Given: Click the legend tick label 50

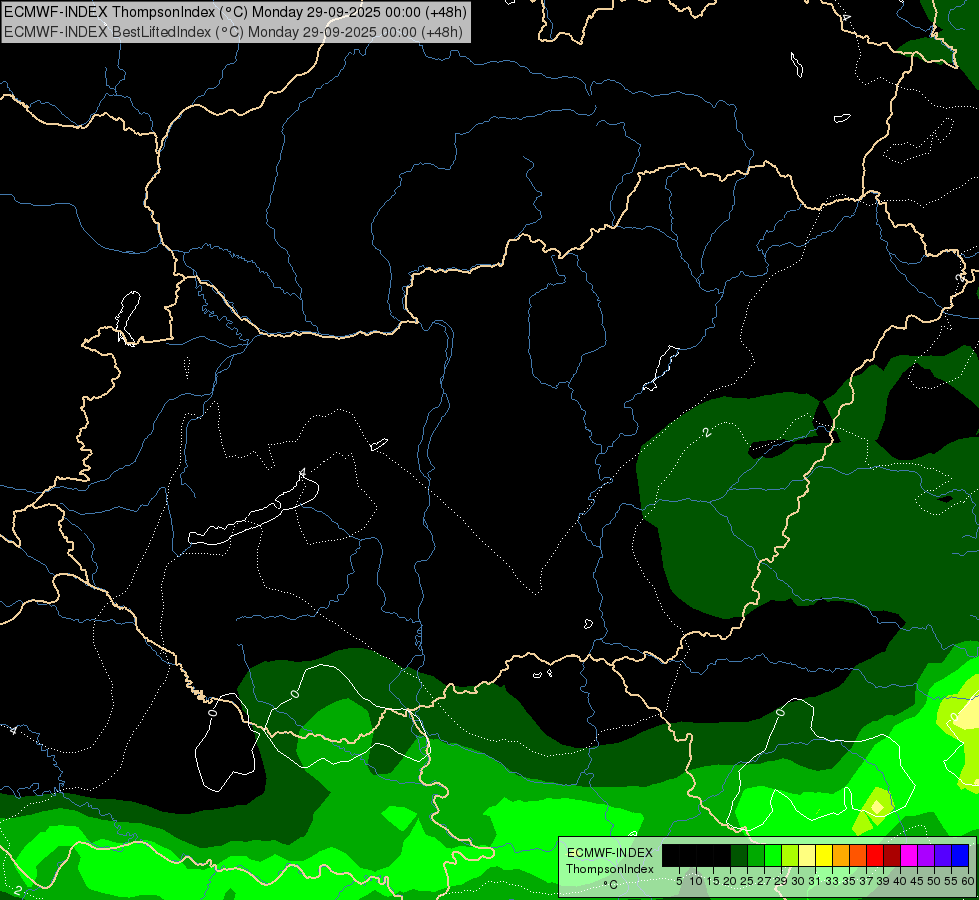Looking at the screenshot, I should point(935,881).
